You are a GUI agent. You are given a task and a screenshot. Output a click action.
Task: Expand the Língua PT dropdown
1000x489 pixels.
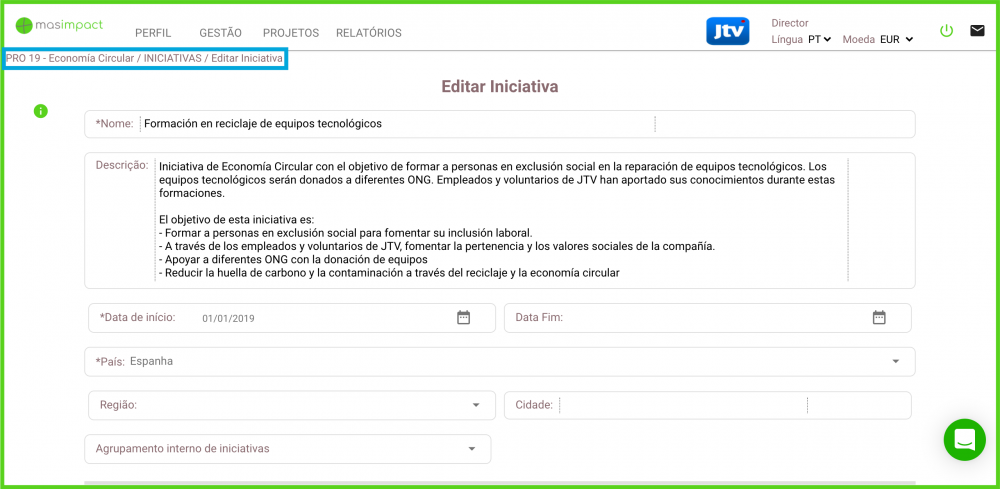pos(820,40)
